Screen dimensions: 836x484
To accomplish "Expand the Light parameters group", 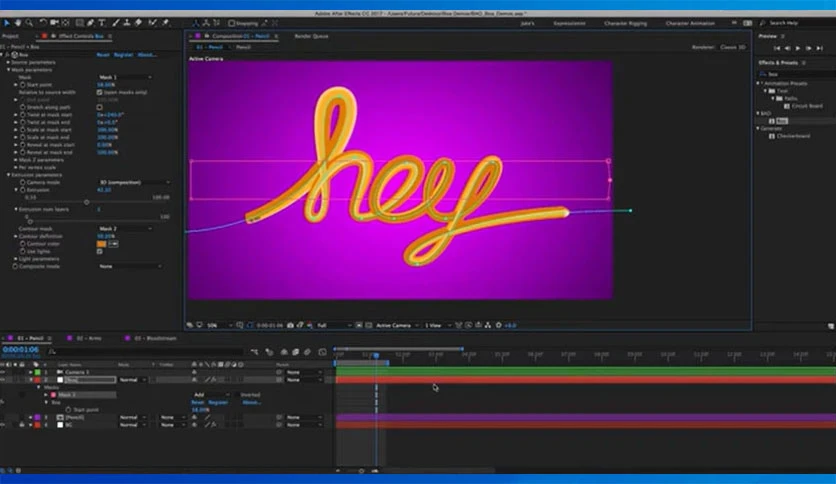I will pos(15,259).
